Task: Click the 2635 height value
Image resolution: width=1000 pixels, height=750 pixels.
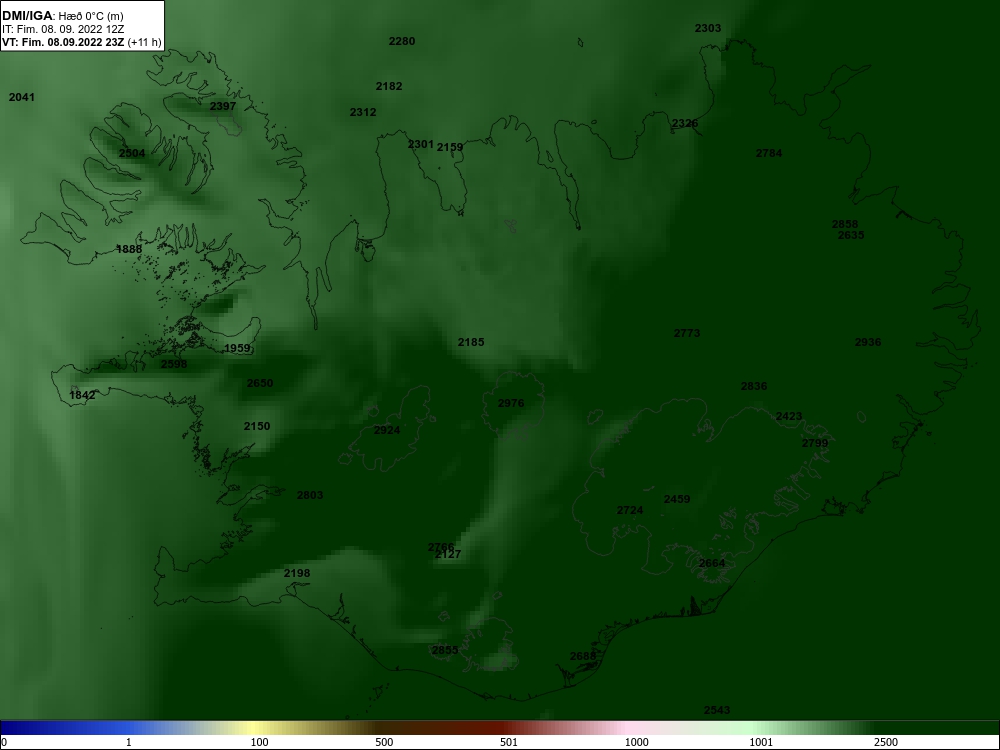Action: pyautogui.click(x=851, y=235)
